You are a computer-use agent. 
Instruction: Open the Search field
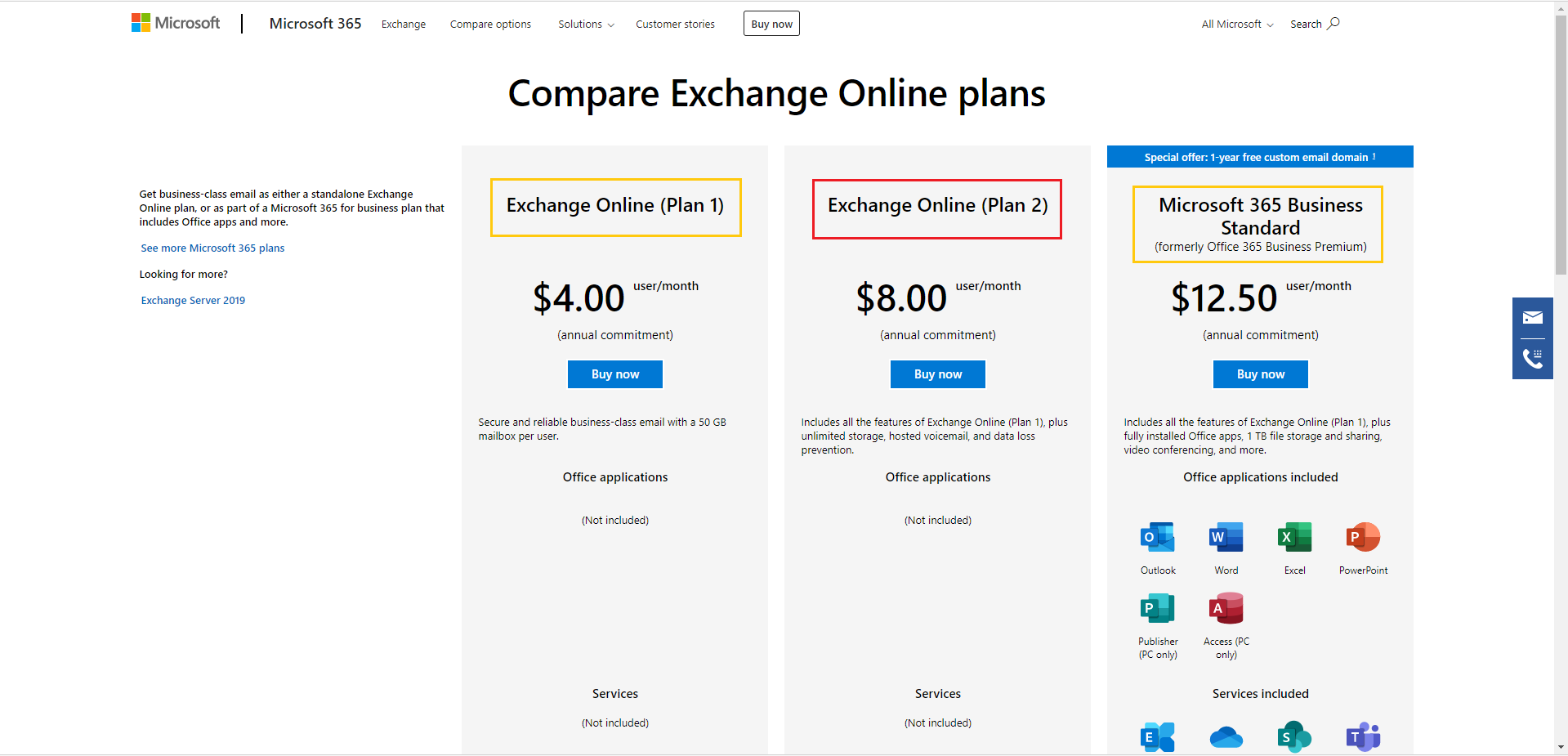click(x=1313, y=24)
